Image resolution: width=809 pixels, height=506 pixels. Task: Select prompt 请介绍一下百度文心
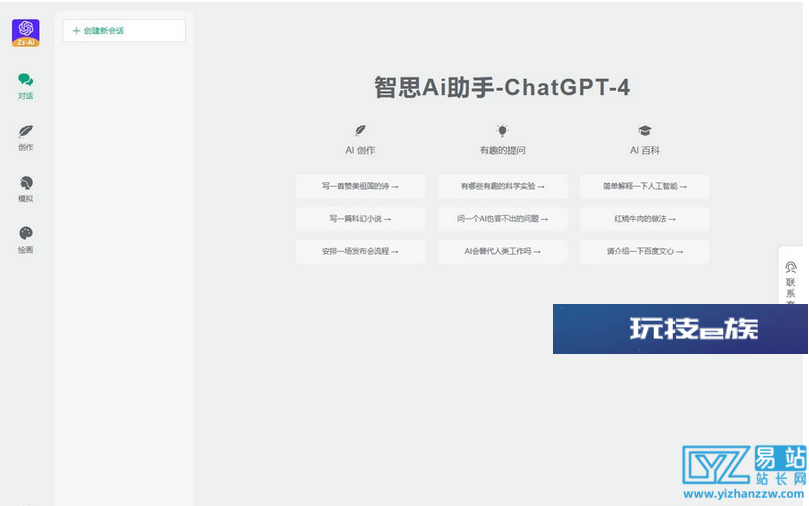[x=645, y=251]
